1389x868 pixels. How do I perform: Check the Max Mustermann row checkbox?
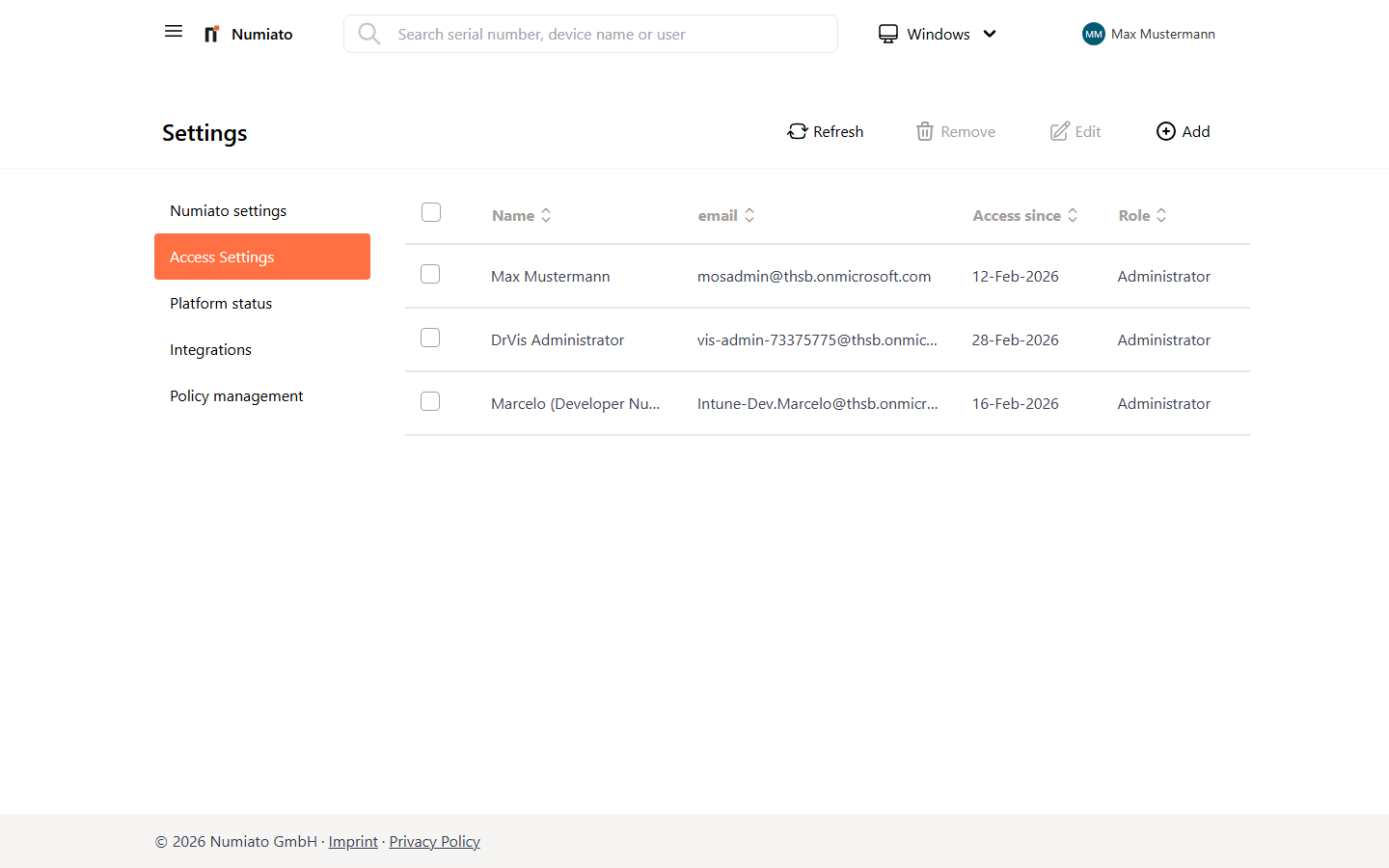coord(430,273)
